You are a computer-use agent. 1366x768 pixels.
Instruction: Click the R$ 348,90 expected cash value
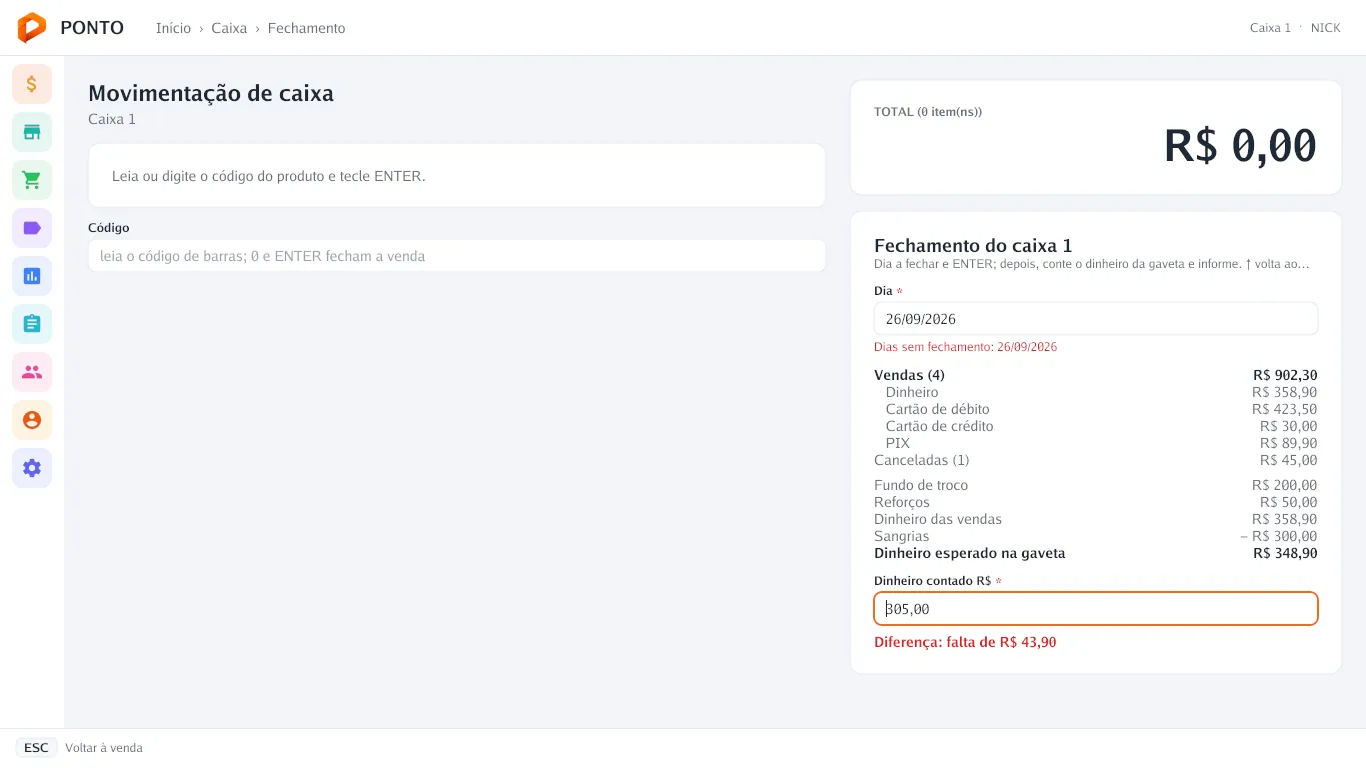pyautogui.click(x=1285, y=553)
